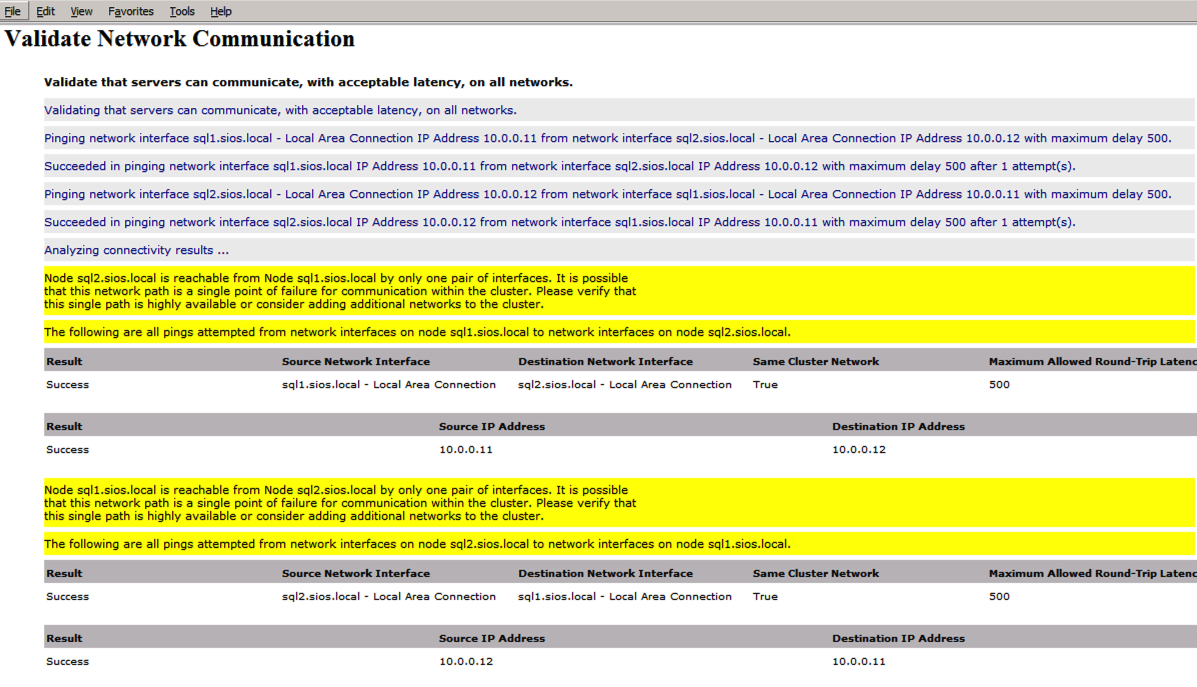Image resolution: width=1197 pixels, height=687 pixels.
Task: Click the top table's Source Network Interface header
Action: click(355, 361)
